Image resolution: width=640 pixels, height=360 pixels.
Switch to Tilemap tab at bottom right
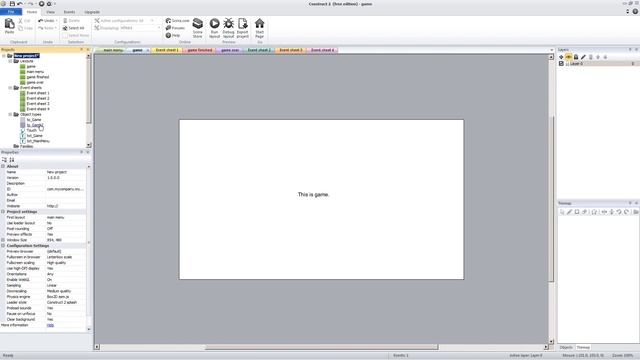tap(583, 347)
